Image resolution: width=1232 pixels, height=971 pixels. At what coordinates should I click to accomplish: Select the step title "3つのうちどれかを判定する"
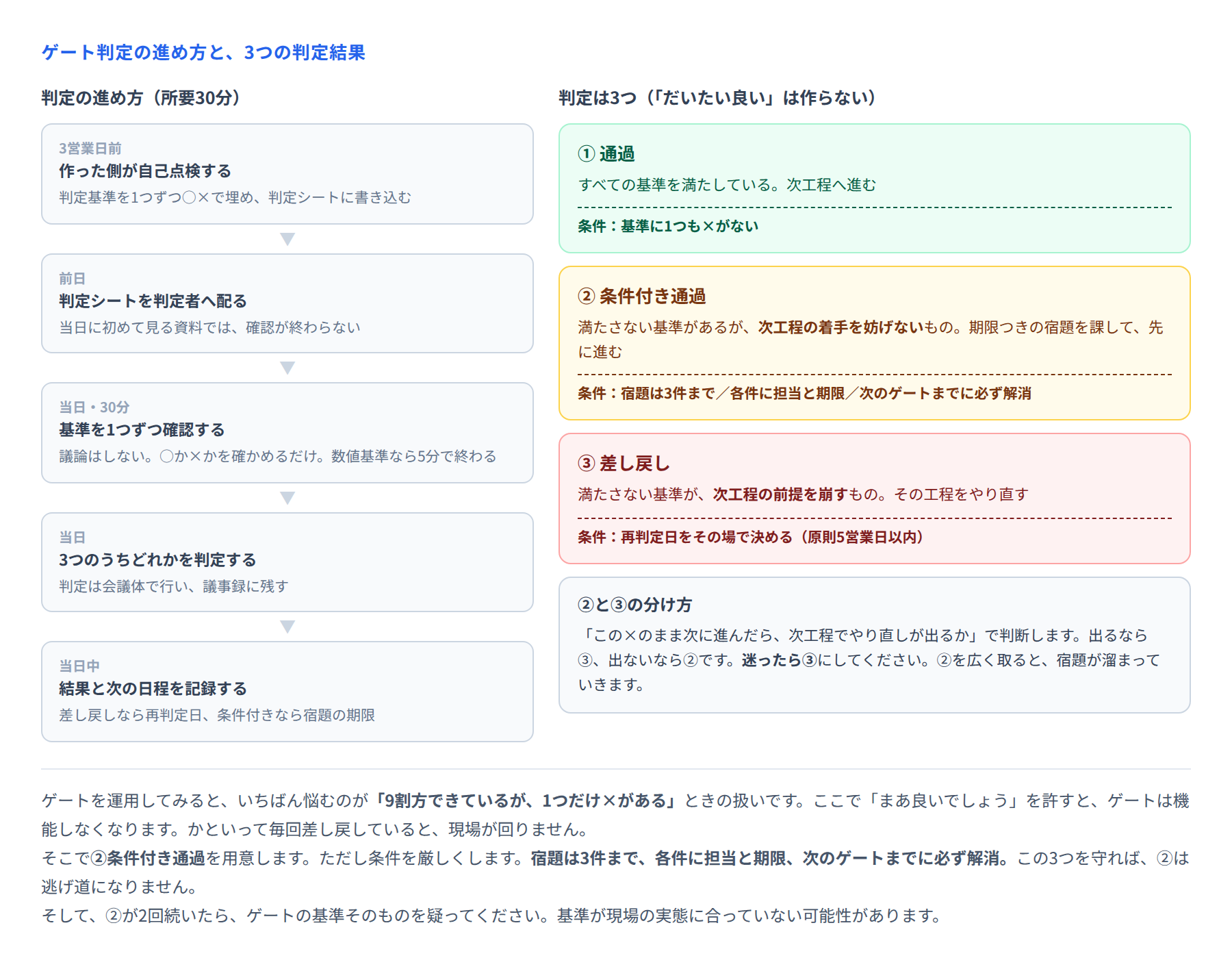(157, 559)
